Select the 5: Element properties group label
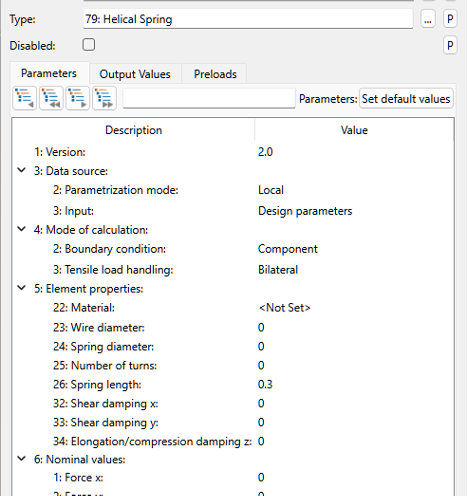468x496 pixels. (x=89, y=289)
